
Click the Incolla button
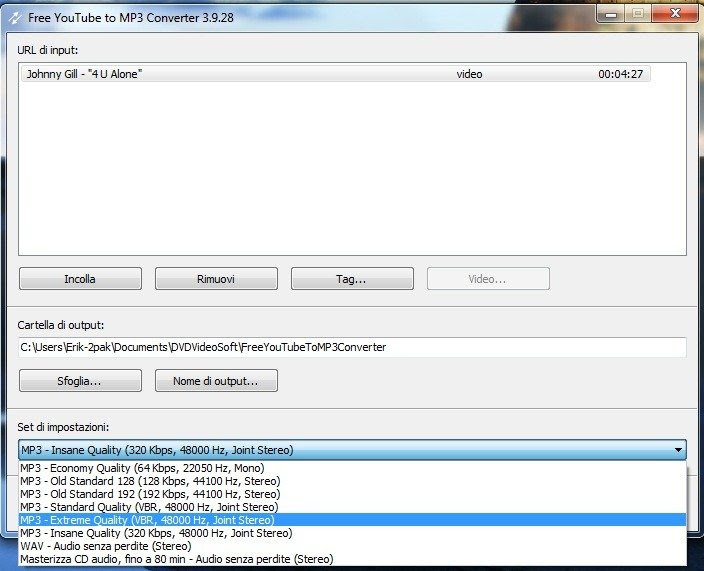coord(80,279)
